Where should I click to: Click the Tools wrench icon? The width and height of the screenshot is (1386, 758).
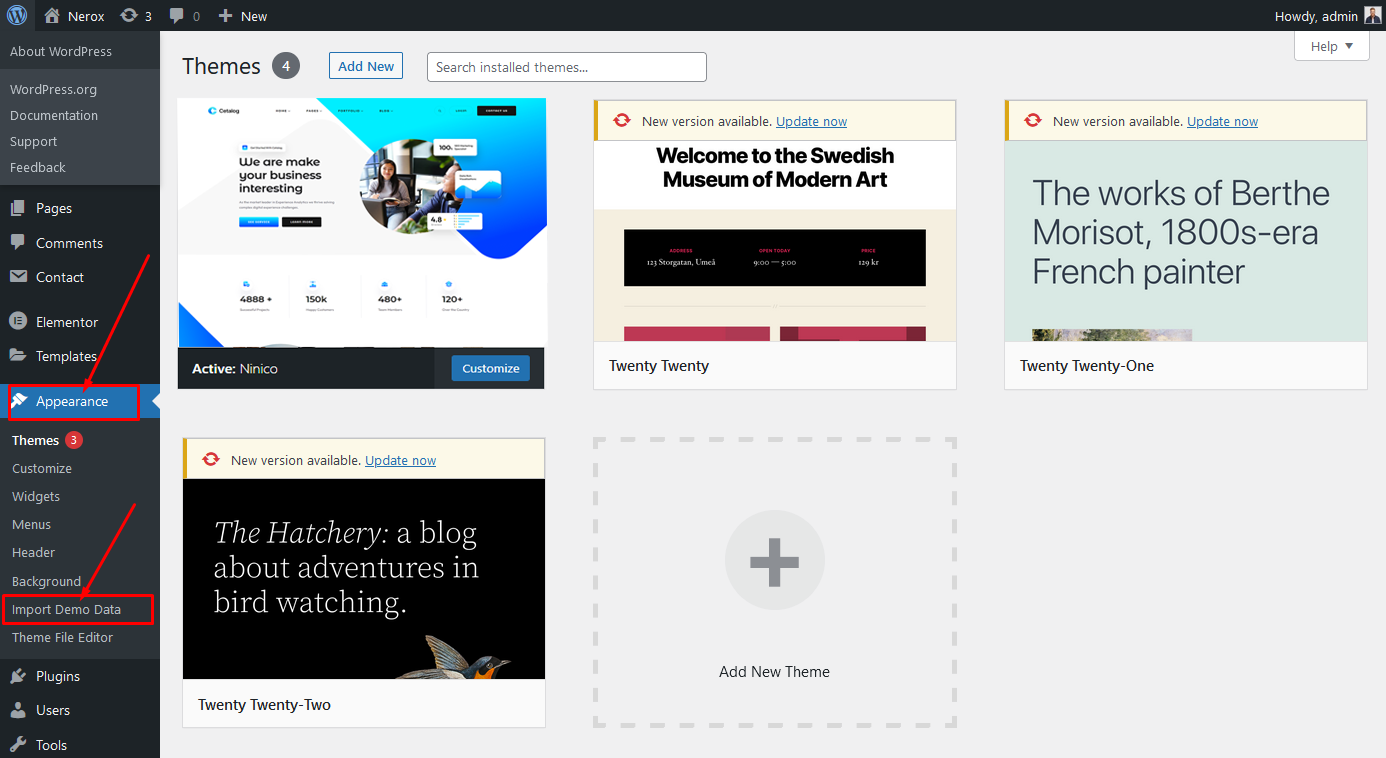[x=18, y=745]
